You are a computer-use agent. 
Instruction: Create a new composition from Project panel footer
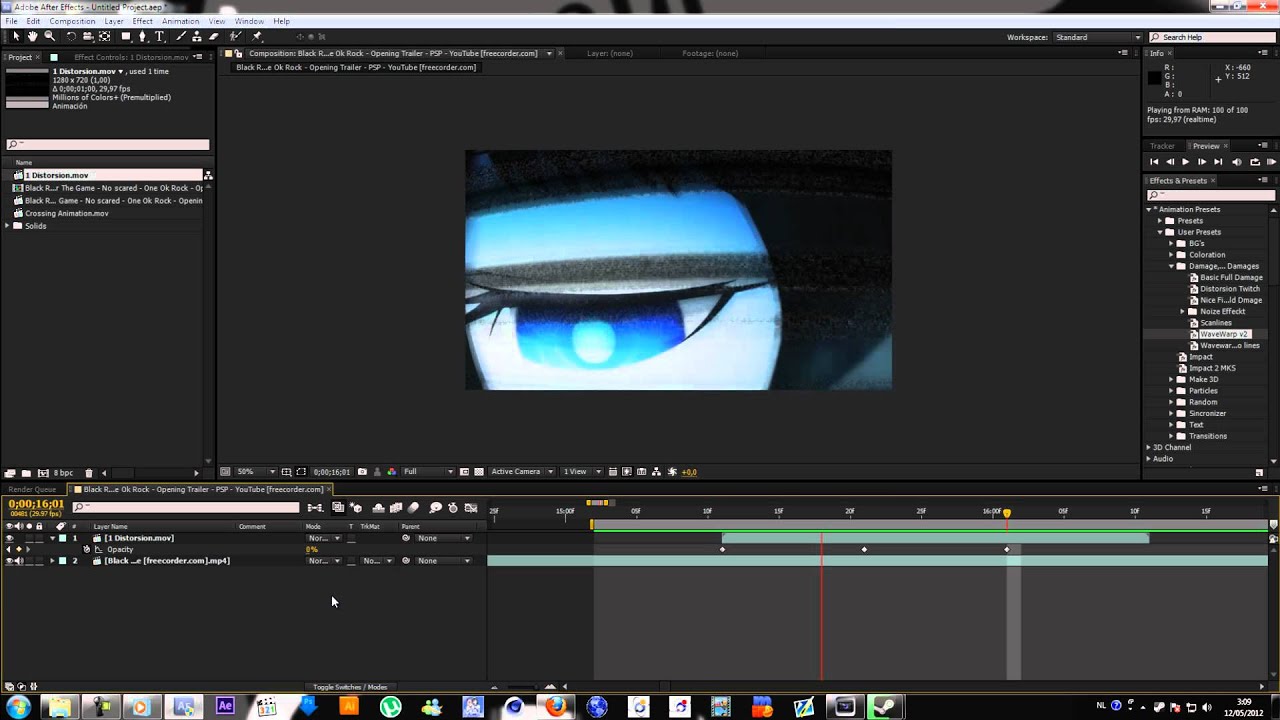pyautogui.click(x=42, y=473)
